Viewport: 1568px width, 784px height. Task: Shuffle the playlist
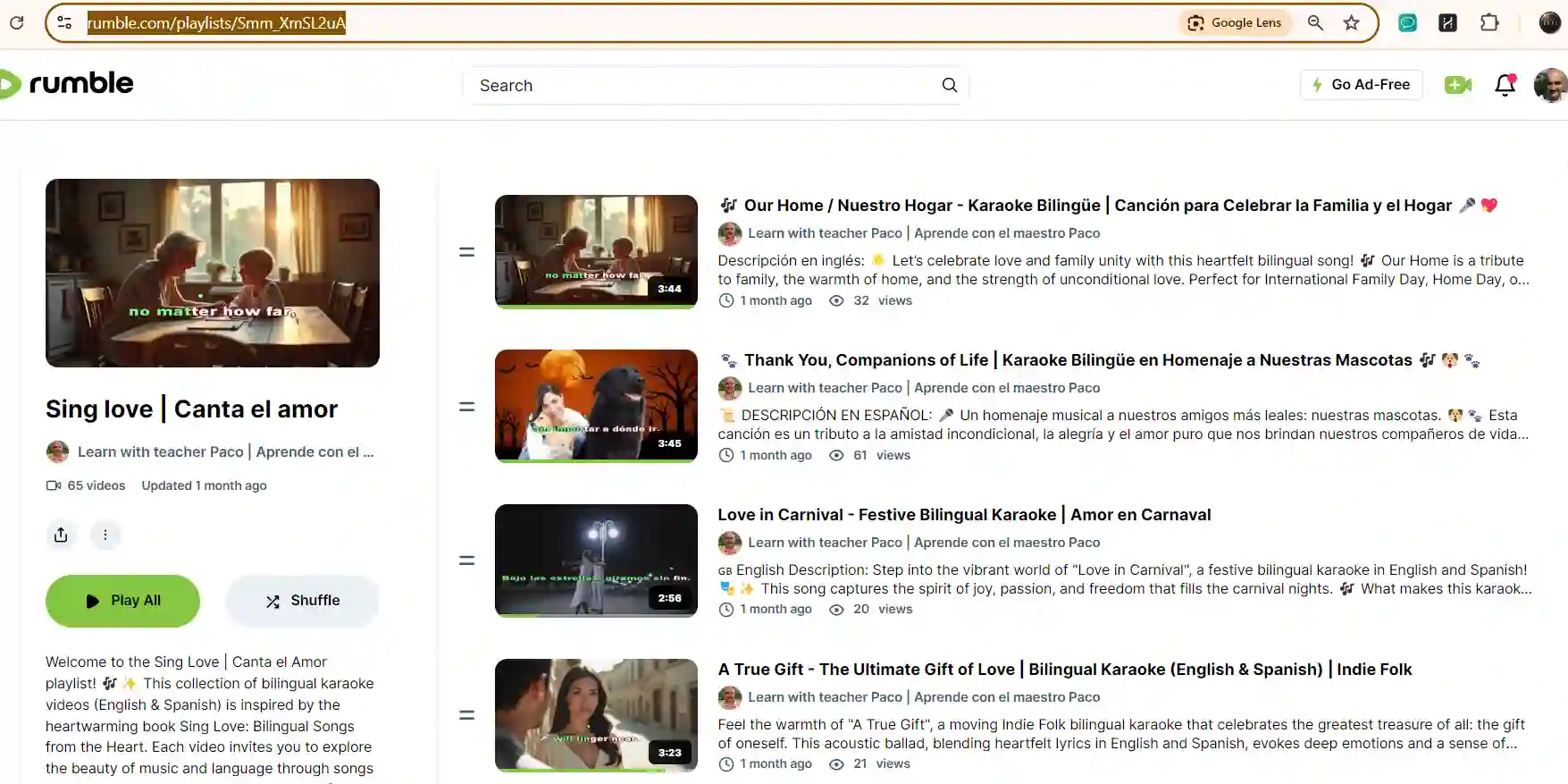(x=302, y=601)
